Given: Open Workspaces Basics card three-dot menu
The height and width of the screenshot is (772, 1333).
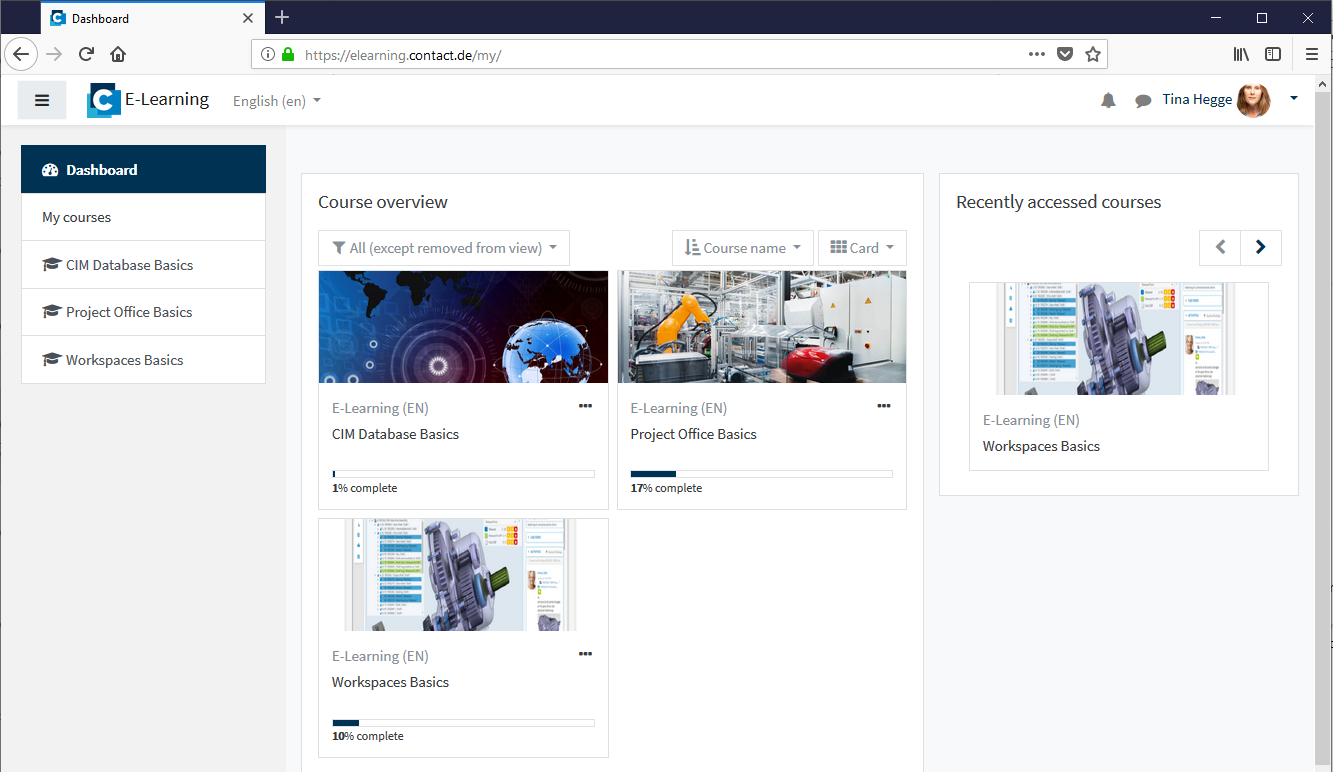Looking at the screenshot, I should point(585,654).
